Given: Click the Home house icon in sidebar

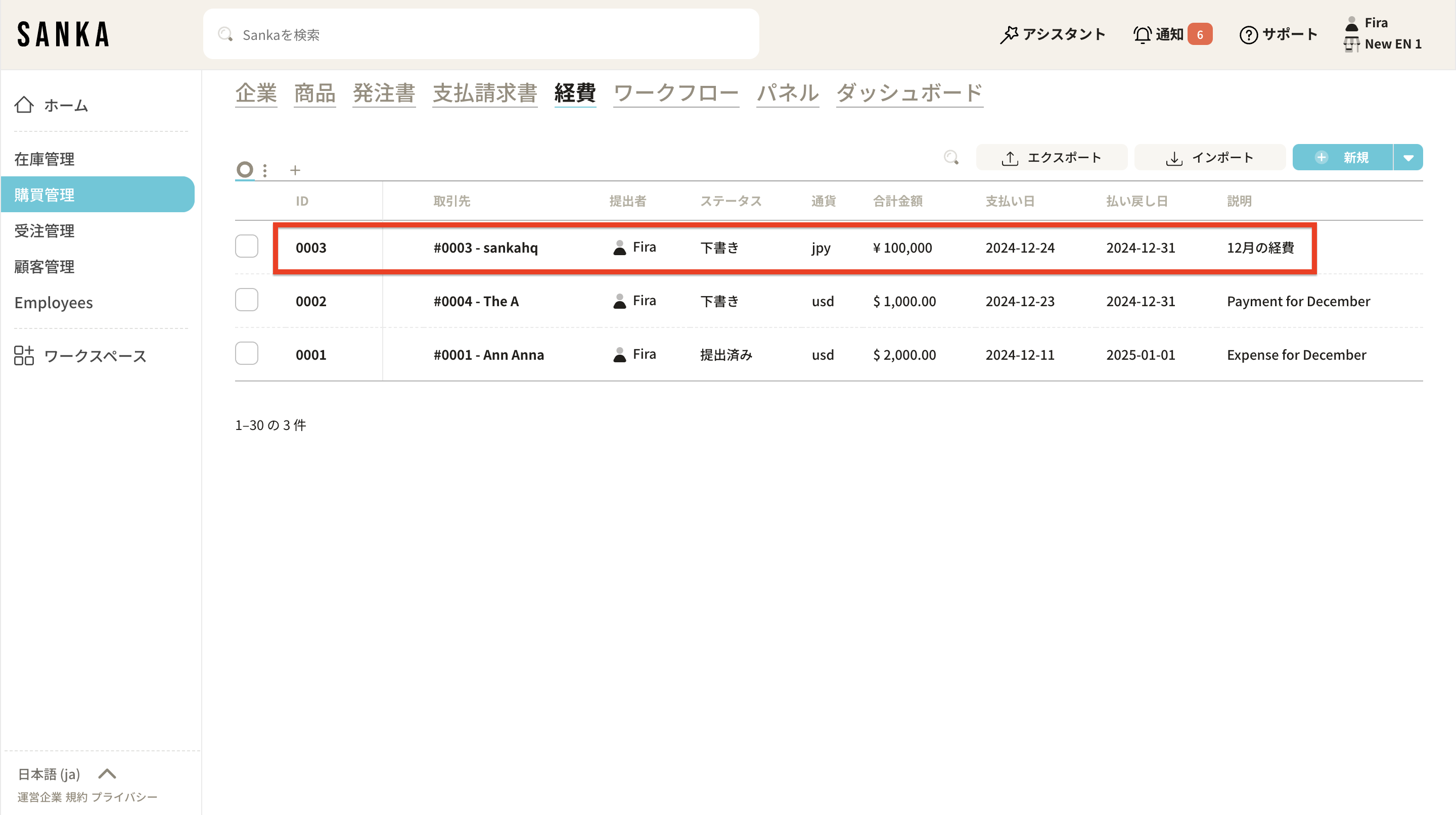Looking at the screenshot, I should coord(24,105).
